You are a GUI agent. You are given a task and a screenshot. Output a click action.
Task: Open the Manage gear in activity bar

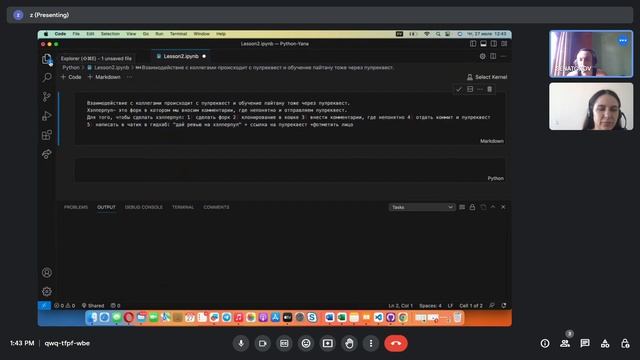47,291
